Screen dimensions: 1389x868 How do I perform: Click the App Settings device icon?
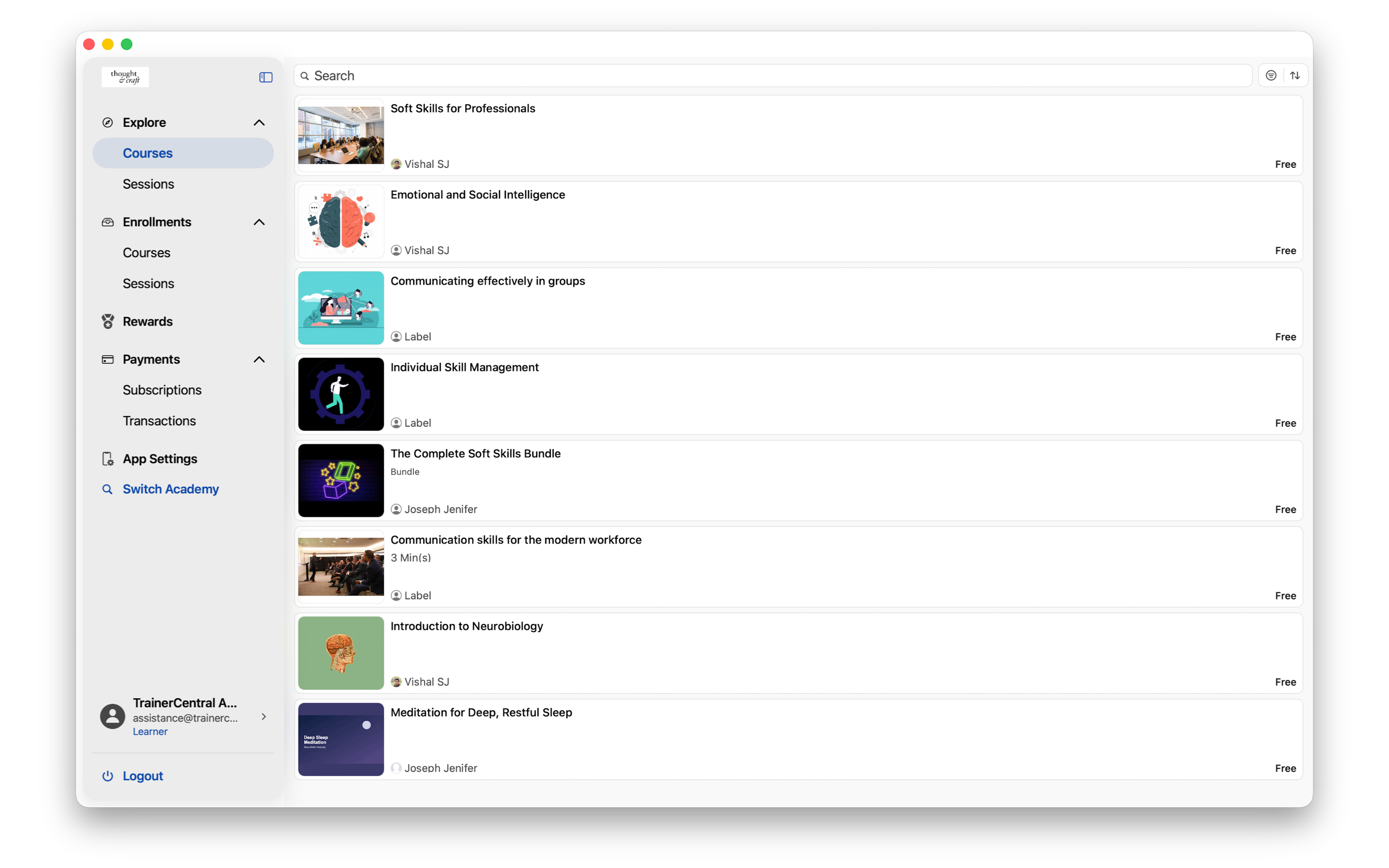(108, 459)
